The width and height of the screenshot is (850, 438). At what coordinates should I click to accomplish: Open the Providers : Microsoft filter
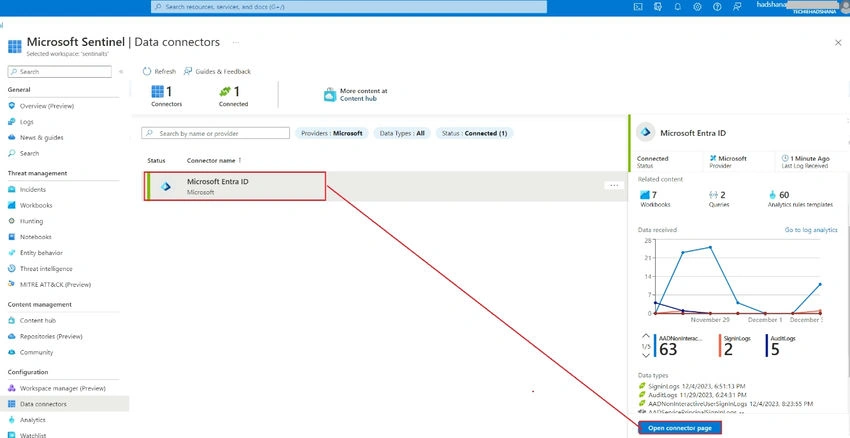pyautogui.click(x=332, y=133)
